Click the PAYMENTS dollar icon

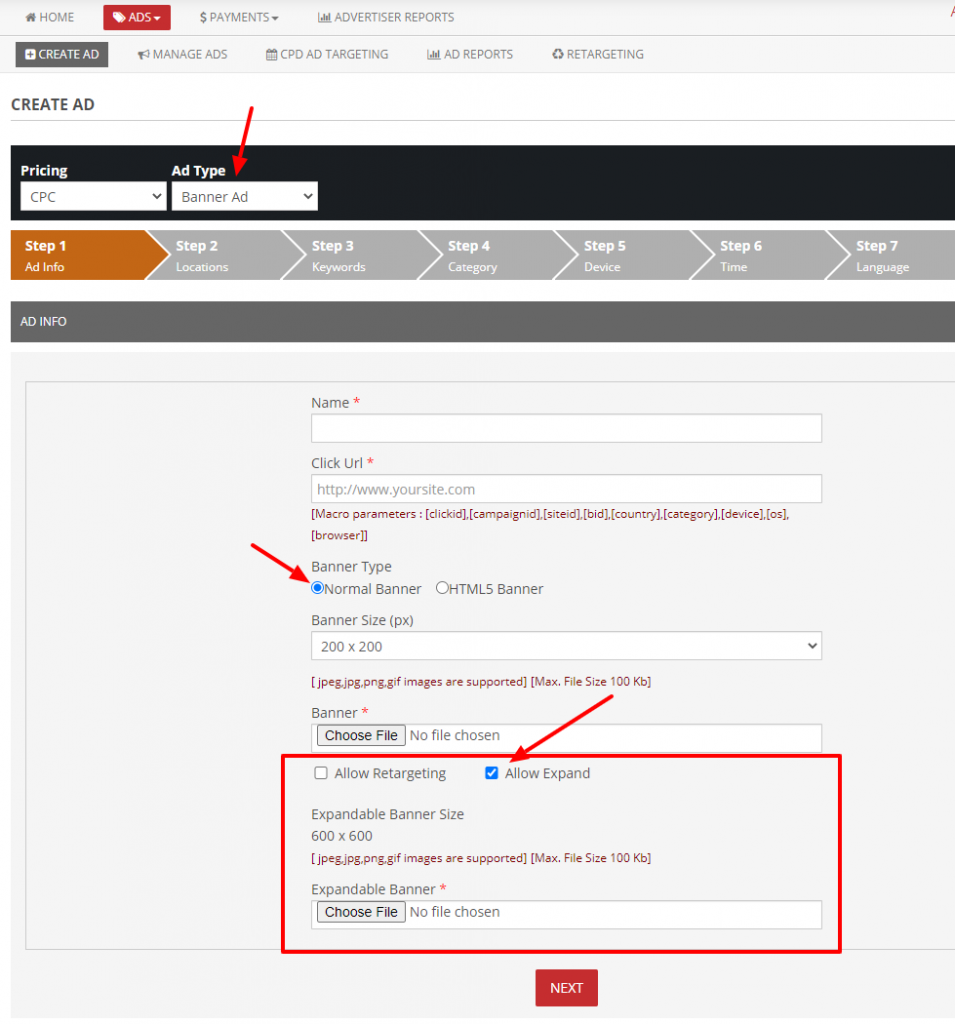[204, 16]
